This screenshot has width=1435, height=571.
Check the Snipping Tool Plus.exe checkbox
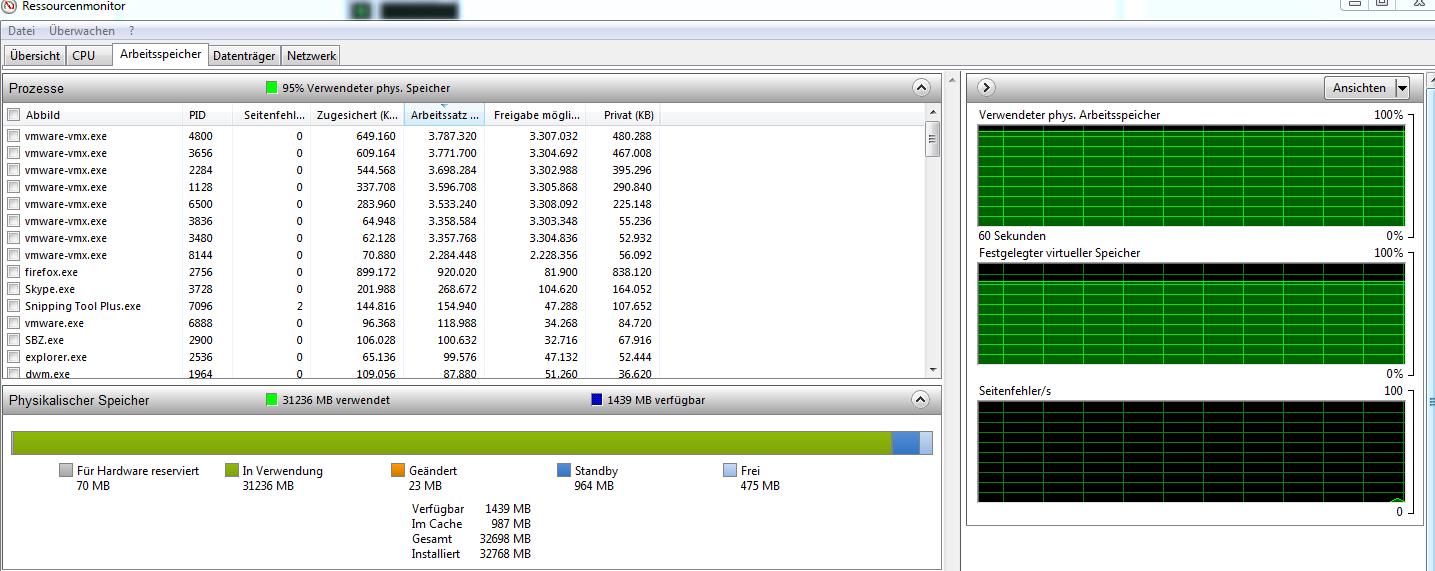[13, 306]
